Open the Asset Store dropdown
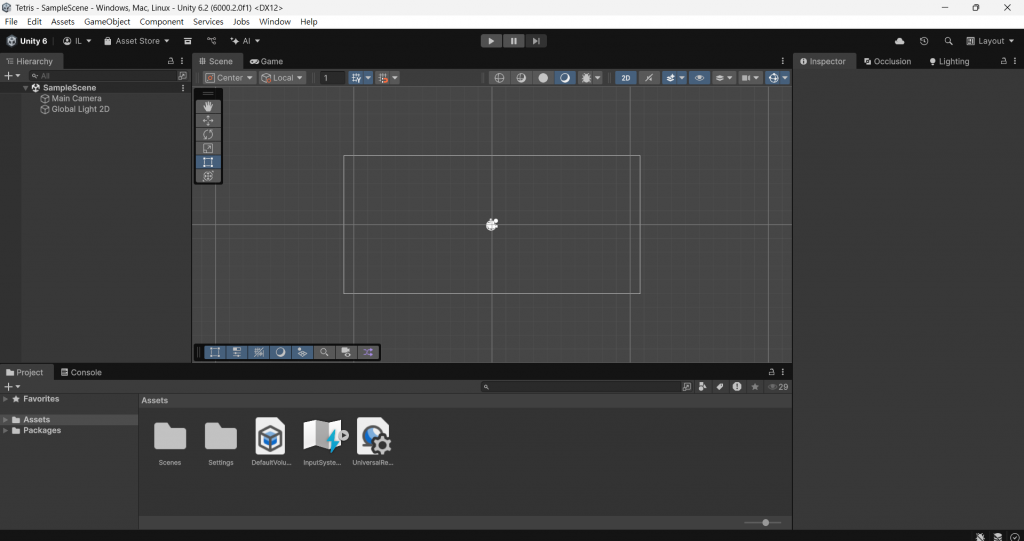Image resolution: width=1024 pixels, height=541 pixels. [x=136, y=41]
